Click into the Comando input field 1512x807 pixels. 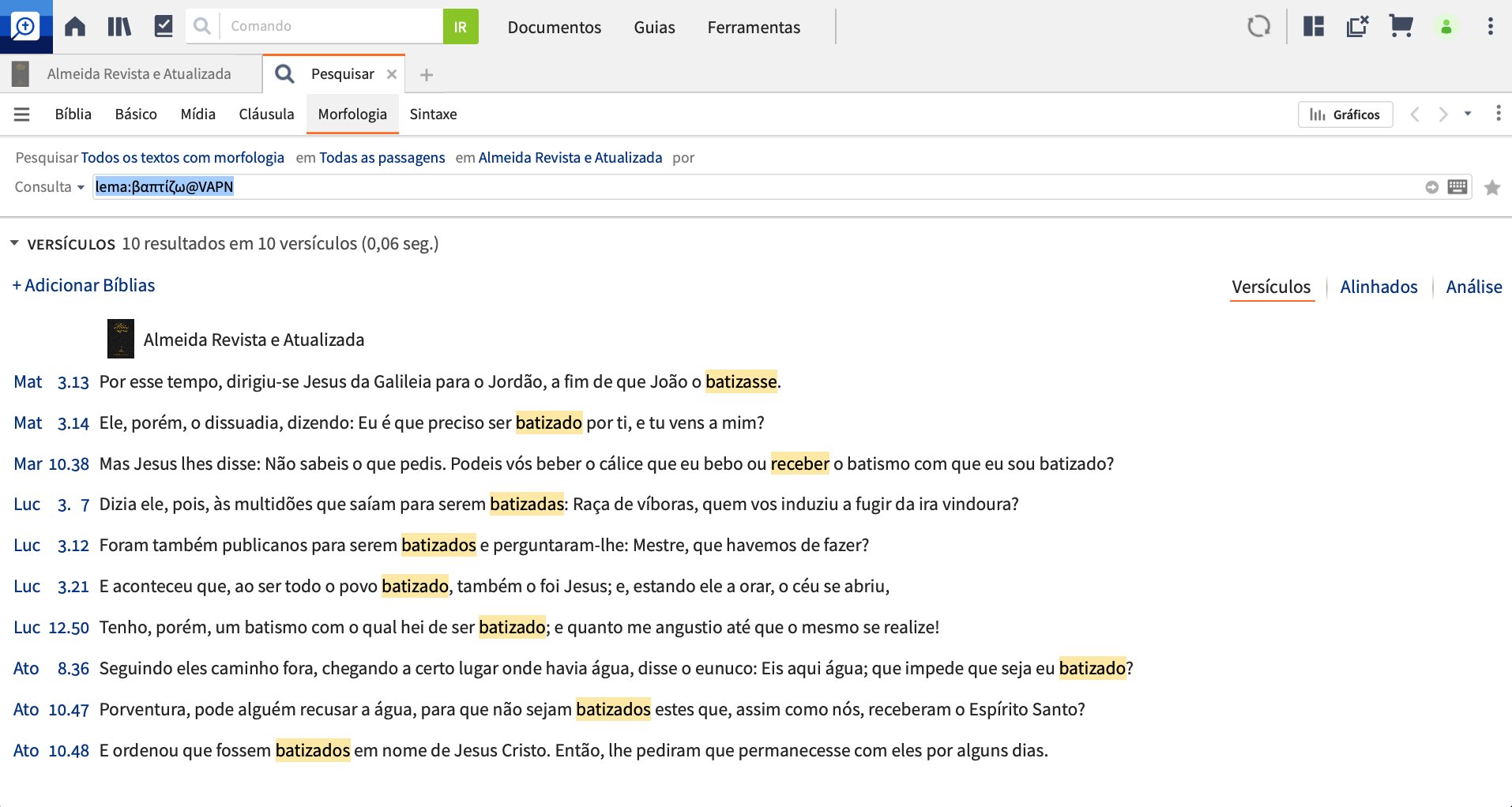coord(332,27)
